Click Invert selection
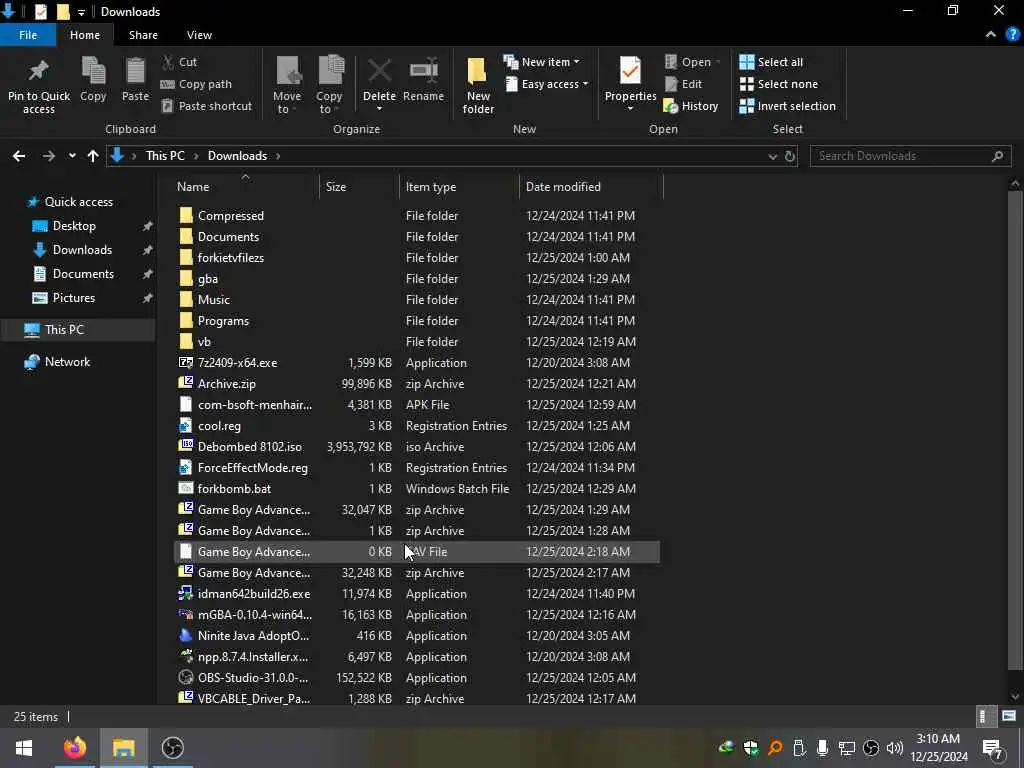 tap(788, 106)
